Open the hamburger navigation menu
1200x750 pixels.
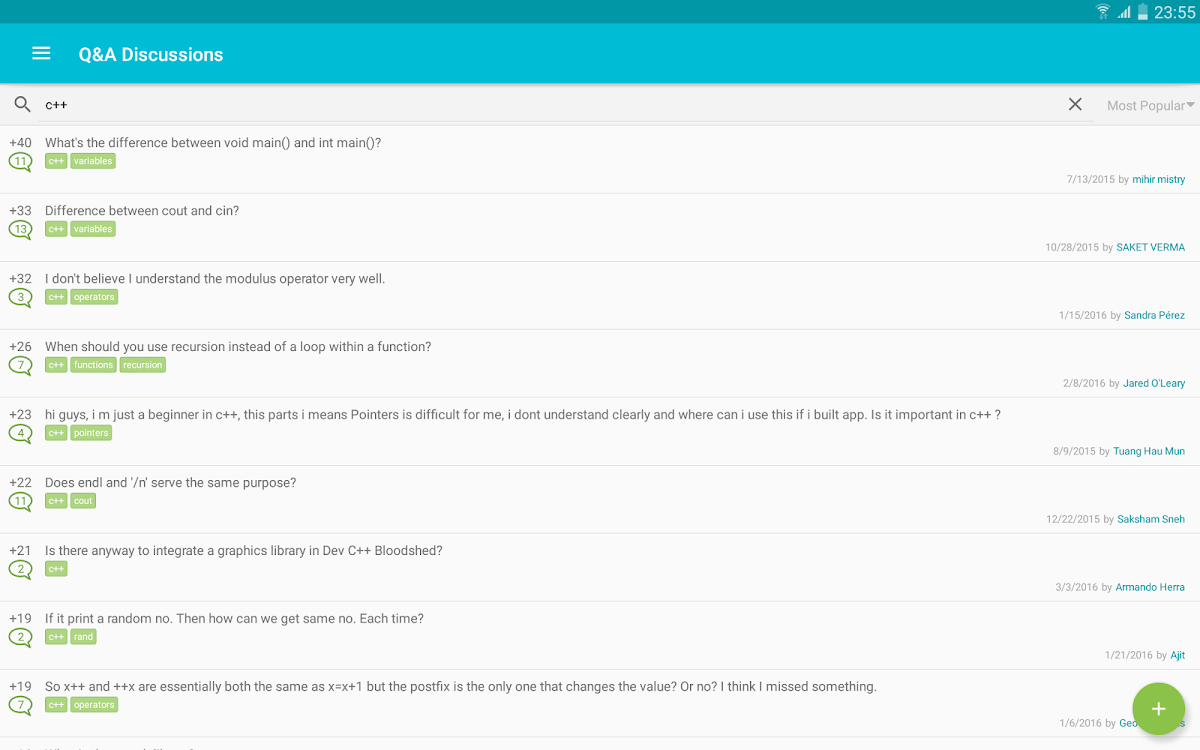coord(41,54)
